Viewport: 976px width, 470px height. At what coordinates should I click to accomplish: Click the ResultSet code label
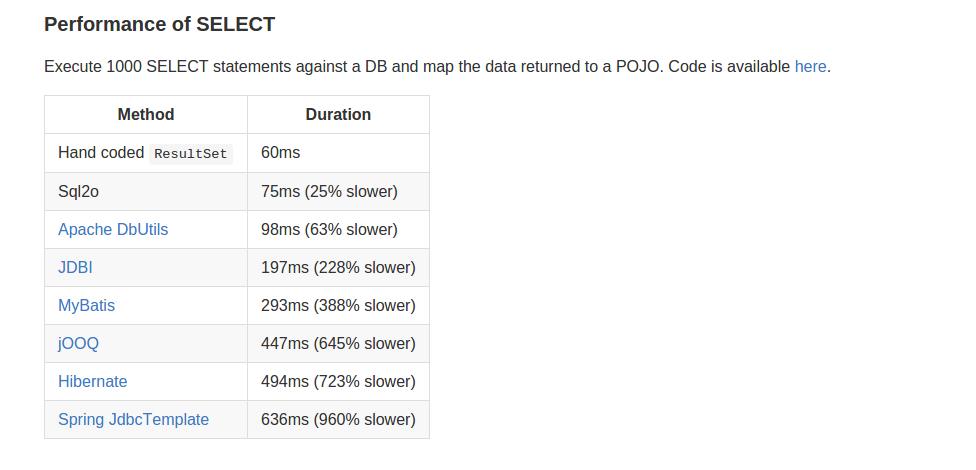pyautogui.click(x=190, y=154)
